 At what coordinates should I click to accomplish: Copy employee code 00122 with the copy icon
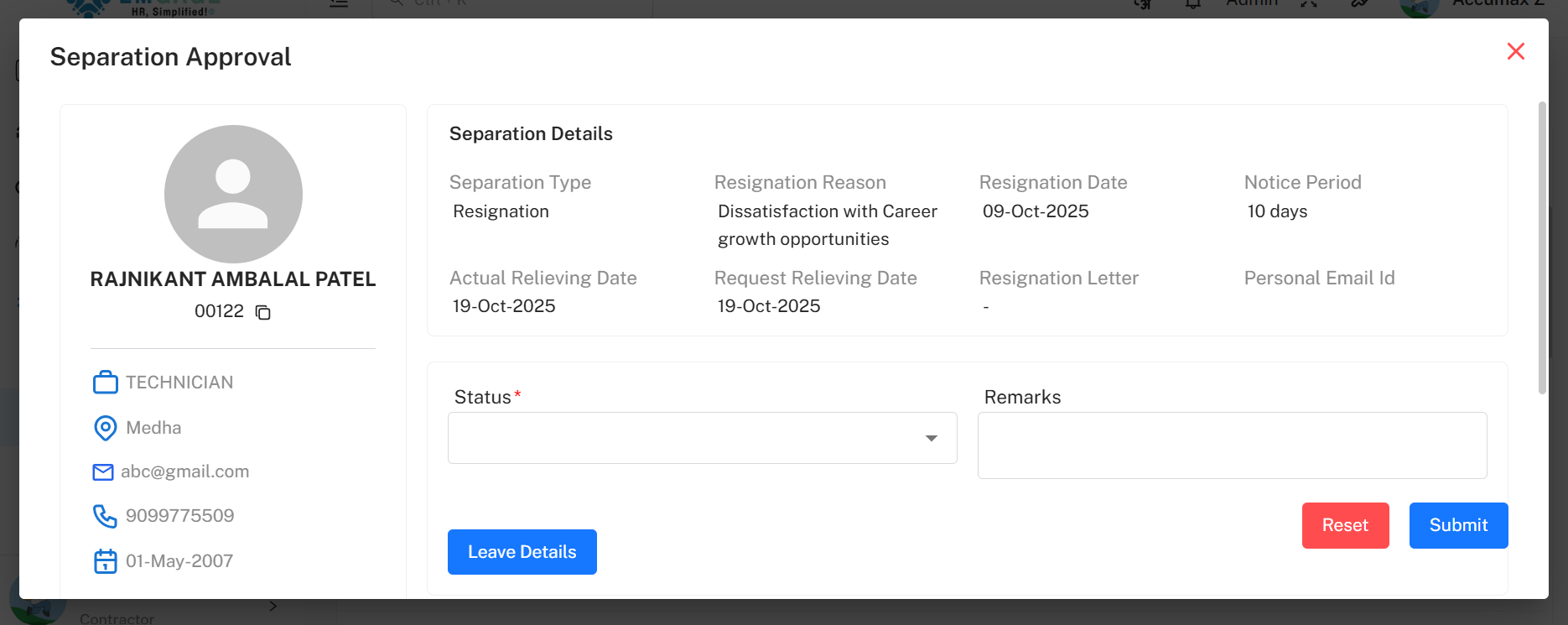pos(262,312)
